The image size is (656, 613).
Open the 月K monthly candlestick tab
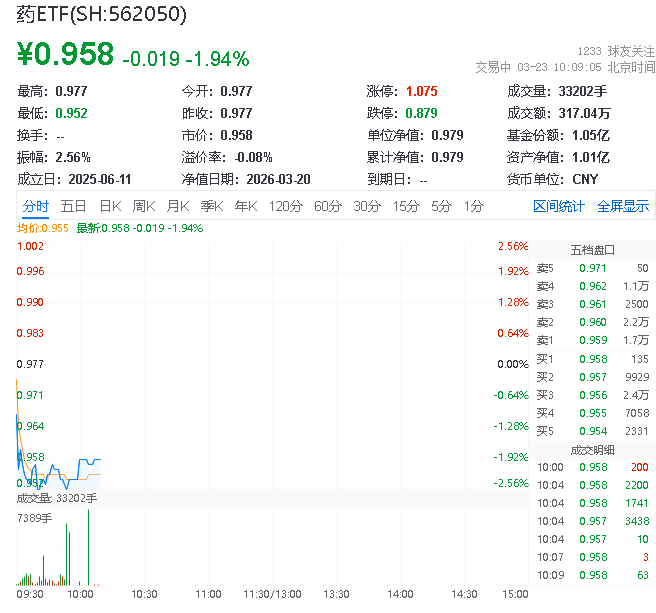[178, 206]
